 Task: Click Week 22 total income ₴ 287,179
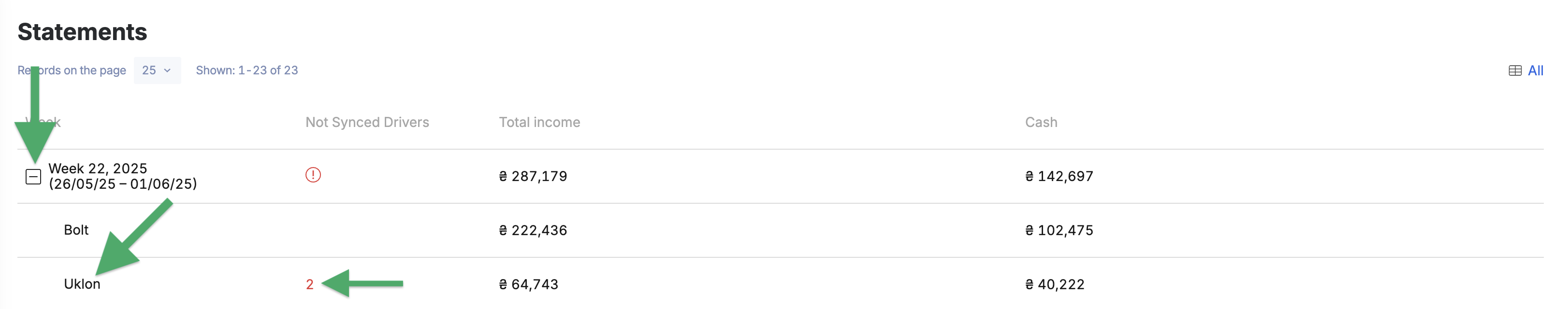tap(533, 176)
